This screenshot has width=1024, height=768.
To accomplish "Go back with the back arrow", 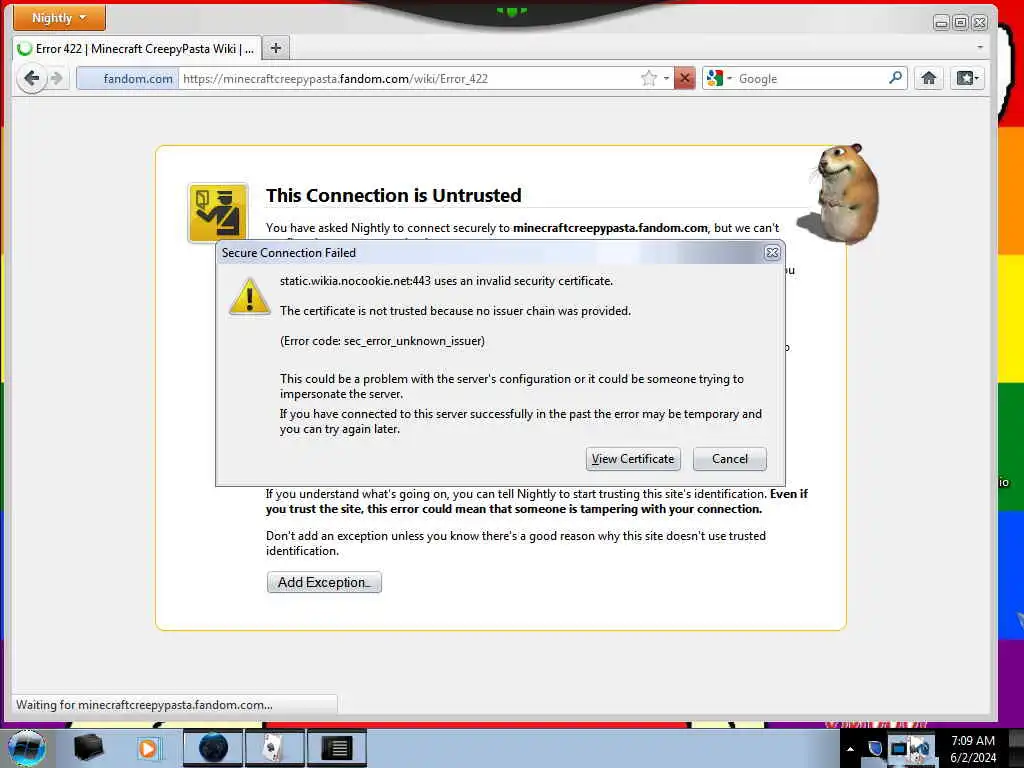I will pos(31,78).
